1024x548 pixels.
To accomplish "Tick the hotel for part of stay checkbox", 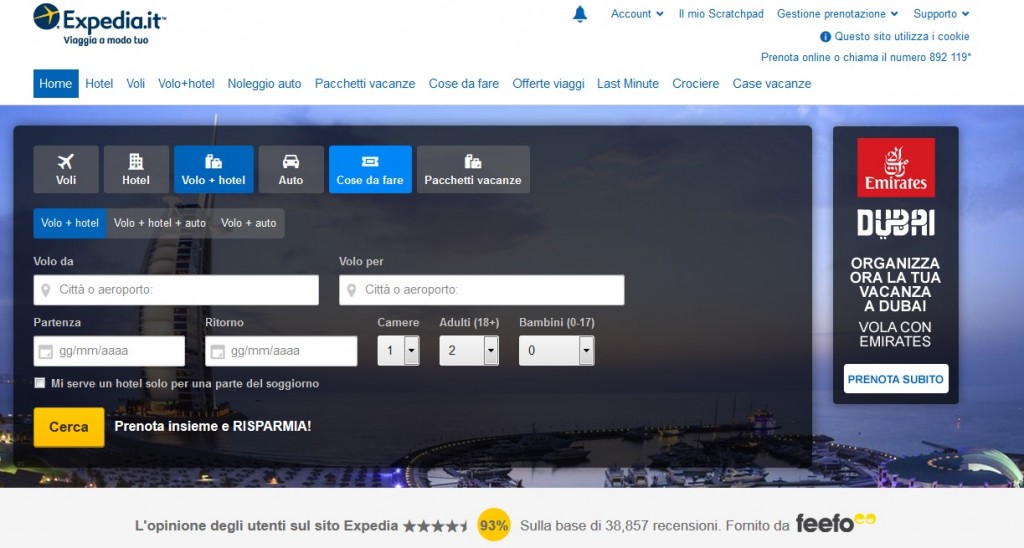I will (x=40, y=383).
